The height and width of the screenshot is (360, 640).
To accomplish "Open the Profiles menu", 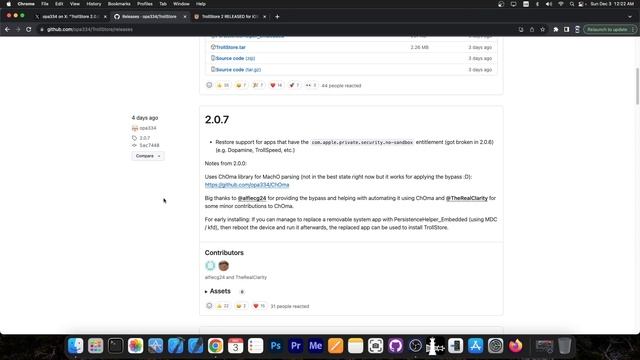I will click(144, 4).
